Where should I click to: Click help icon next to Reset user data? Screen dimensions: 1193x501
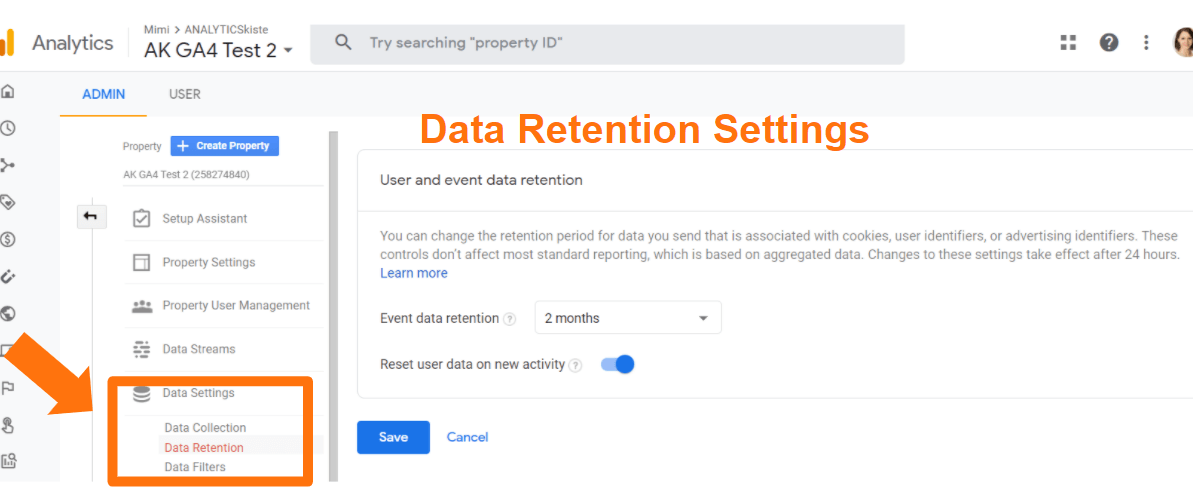[576, 365]
